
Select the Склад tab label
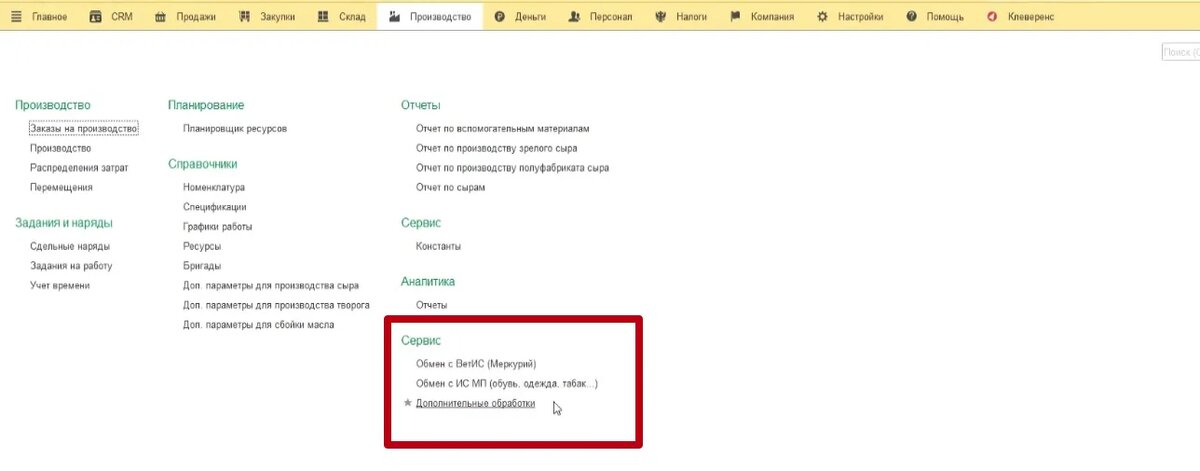click(x=351, y=18)
